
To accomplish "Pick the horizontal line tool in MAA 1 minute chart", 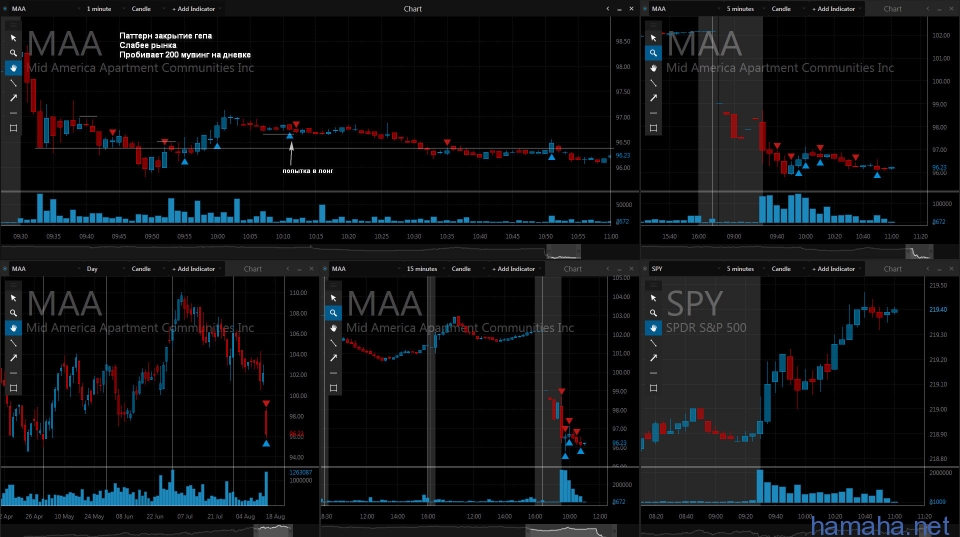I will click(13, 113).
